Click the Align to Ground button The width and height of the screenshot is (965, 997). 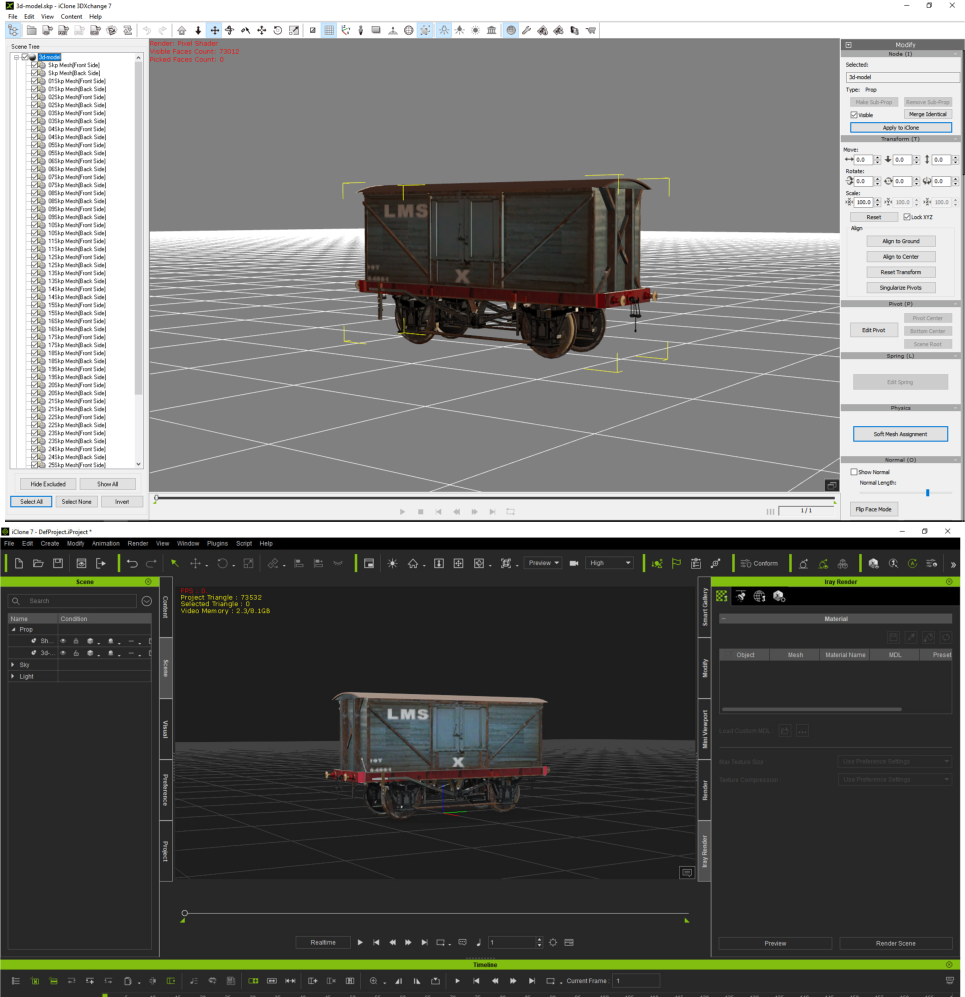pyautogui.click(x=901, y=241)
